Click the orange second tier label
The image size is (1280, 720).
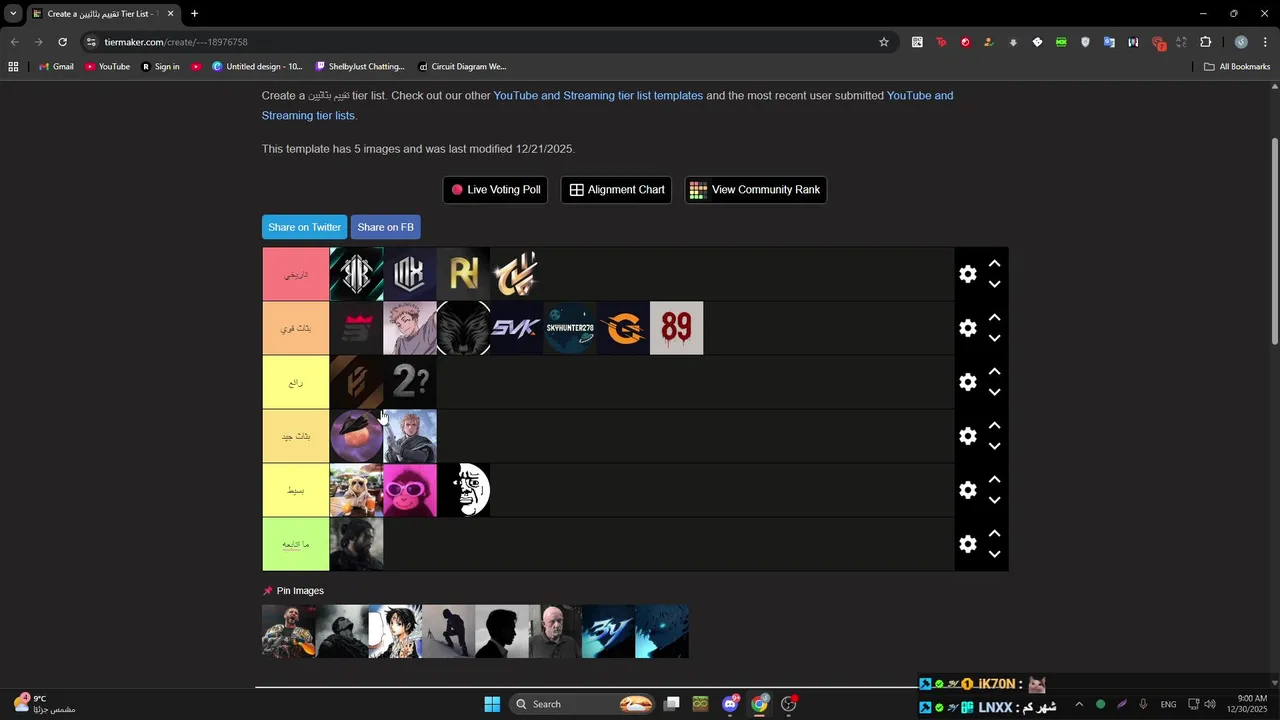296,328
